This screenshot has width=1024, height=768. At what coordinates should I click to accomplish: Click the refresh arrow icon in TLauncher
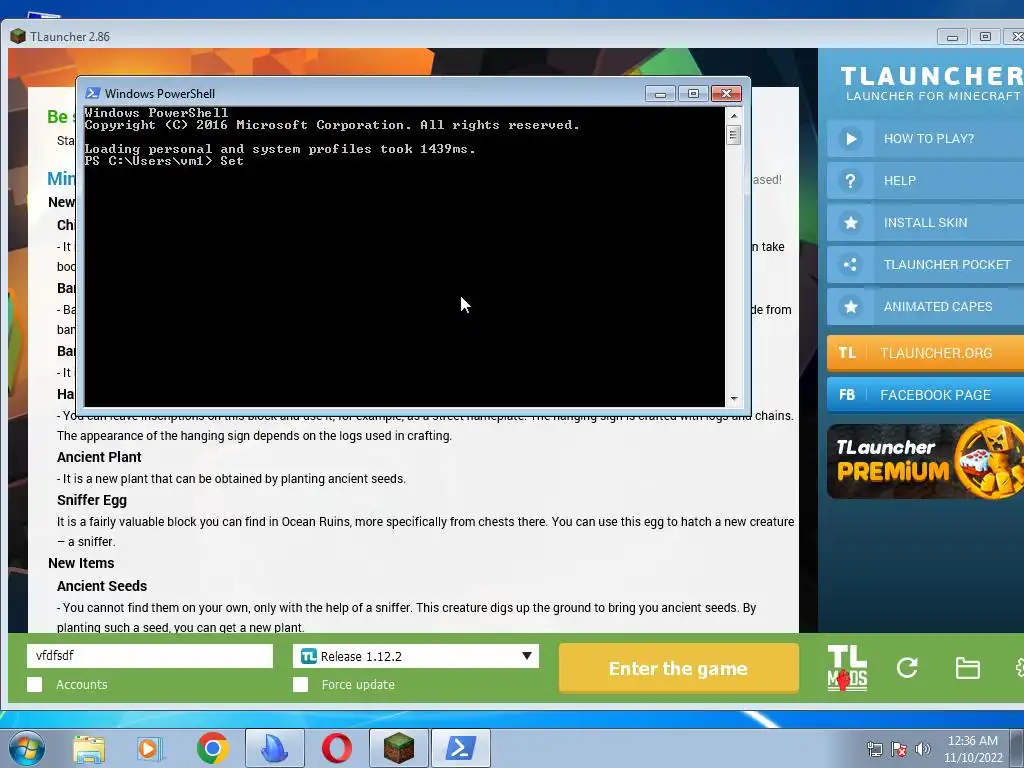907,667
